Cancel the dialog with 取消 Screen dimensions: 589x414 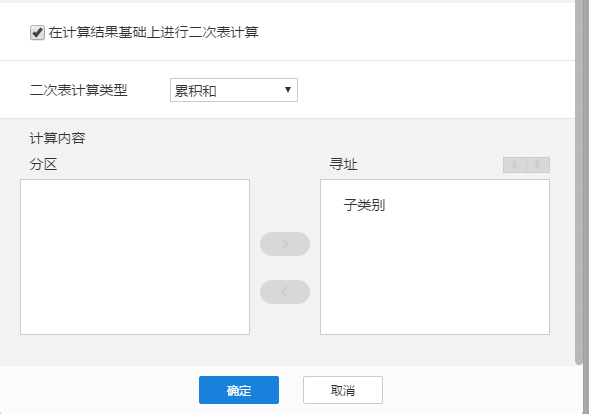pos(343,390)
